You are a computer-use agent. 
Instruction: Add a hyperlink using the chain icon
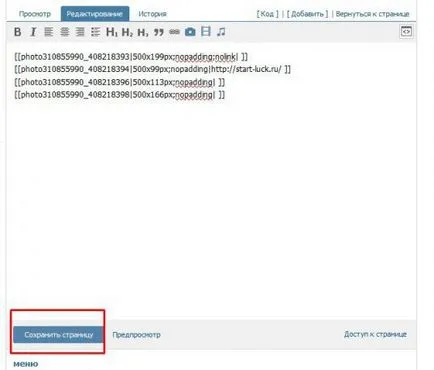point(174,32)
